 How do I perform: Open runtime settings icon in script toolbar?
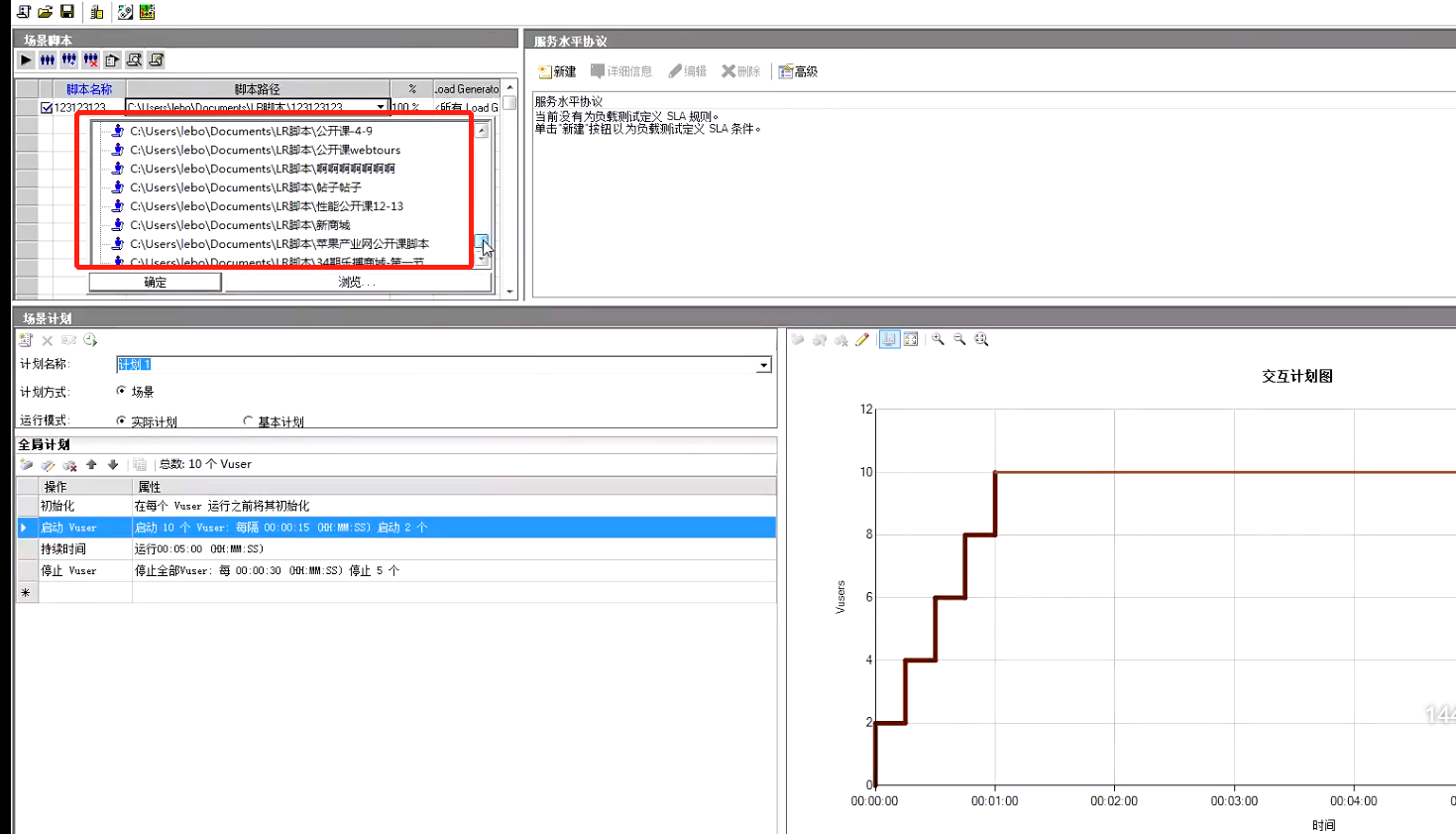(157, 60)
